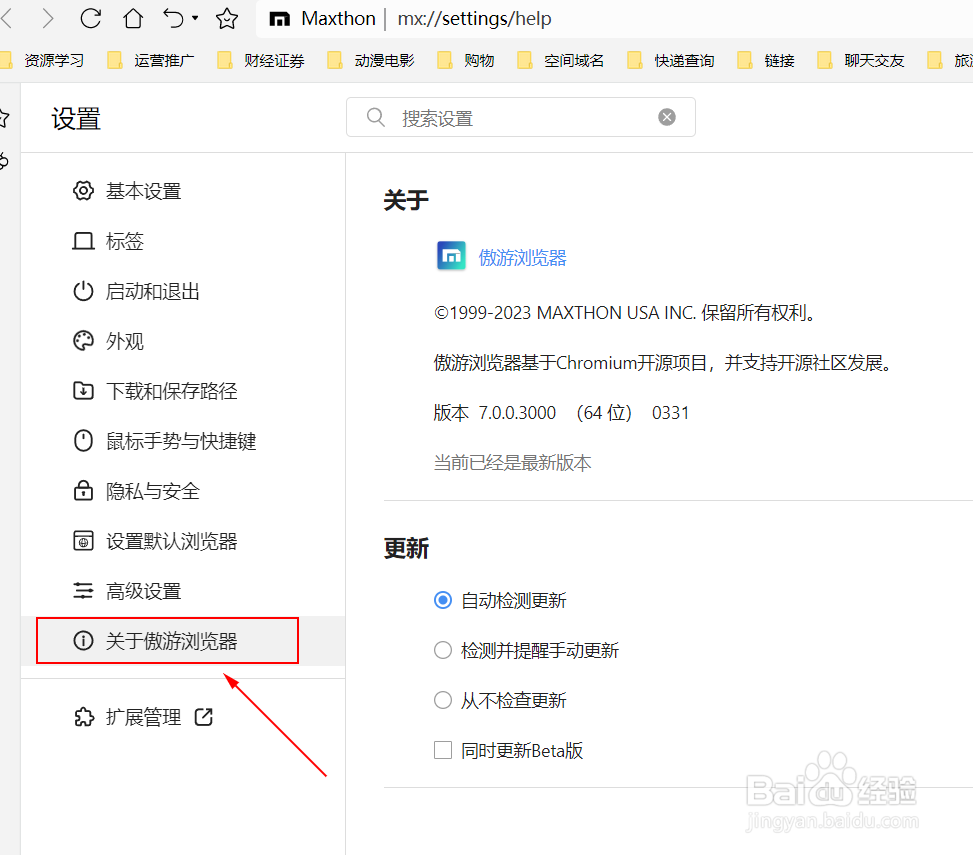Click the default browser icon
Screen dimensions: 973x855
click(83, 541)
